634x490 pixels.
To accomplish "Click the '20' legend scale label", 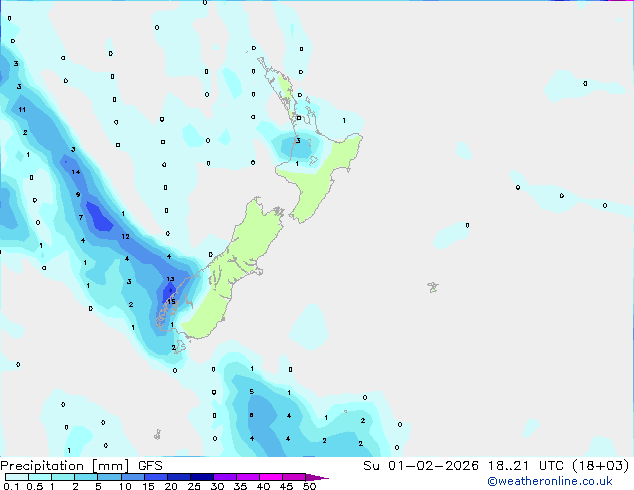I will click(x=171, y=486).
